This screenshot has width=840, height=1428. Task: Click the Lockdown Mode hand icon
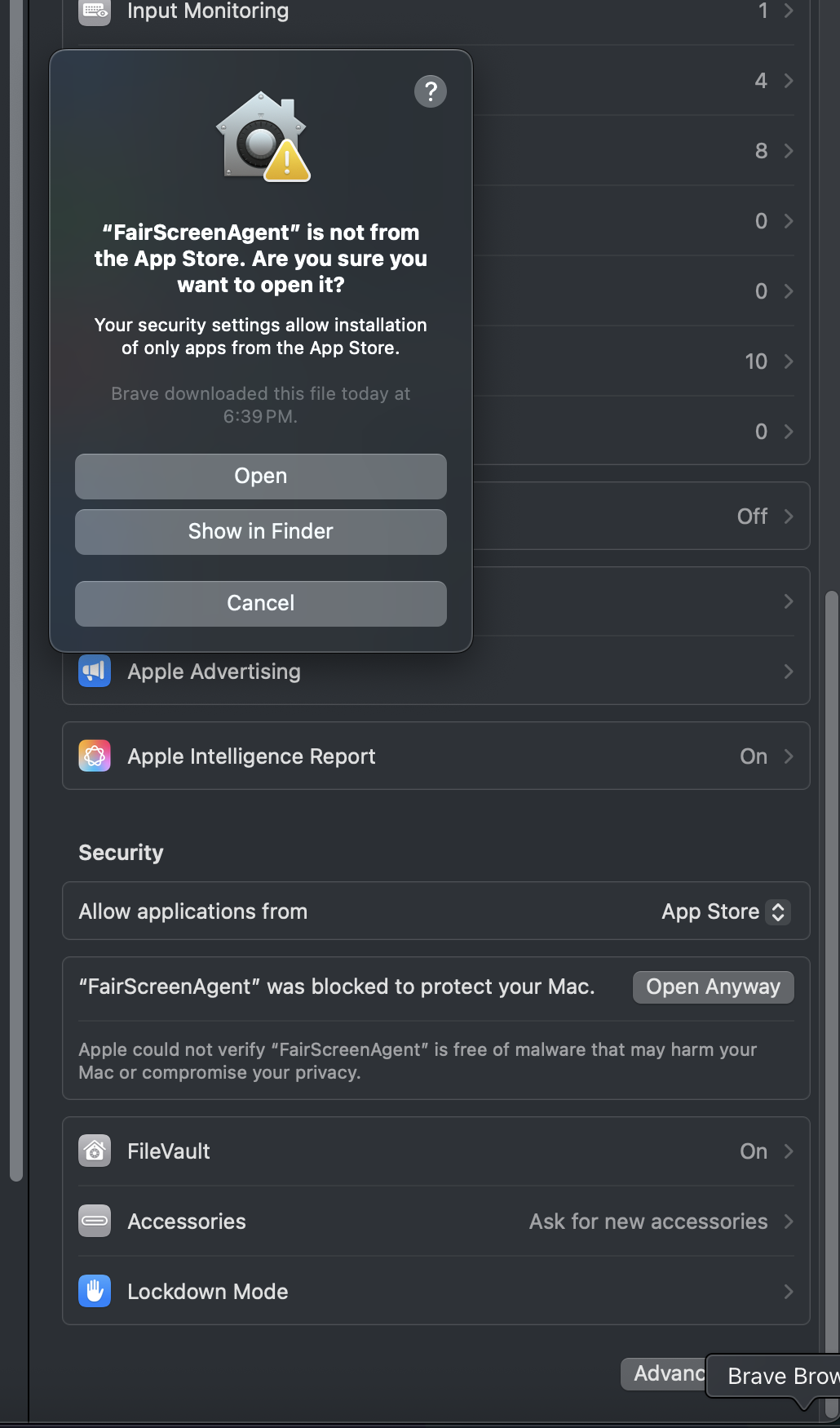95,1292
